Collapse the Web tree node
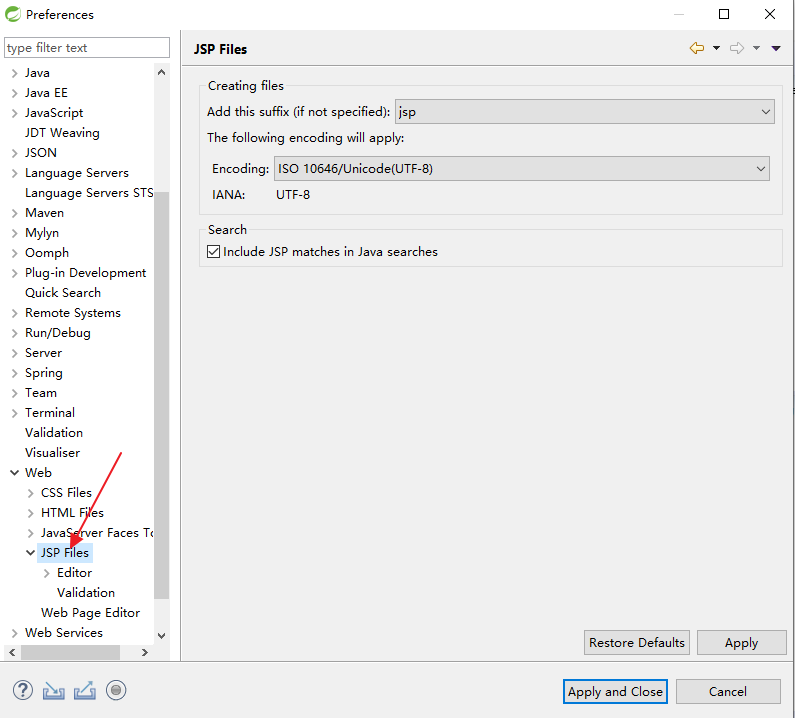 click(14, 473)
